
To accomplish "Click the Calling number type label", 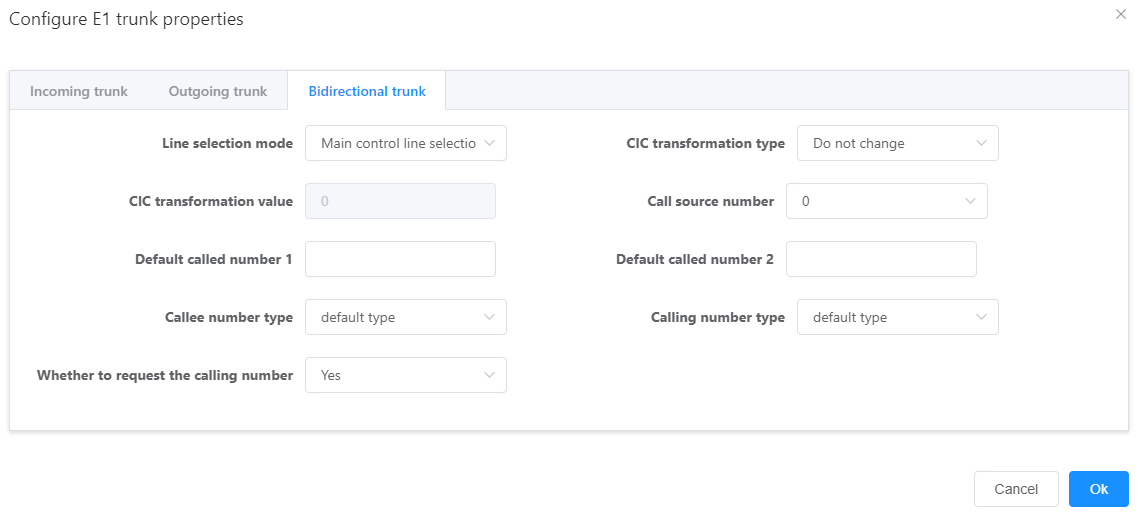I will click(x=718, y=318).
